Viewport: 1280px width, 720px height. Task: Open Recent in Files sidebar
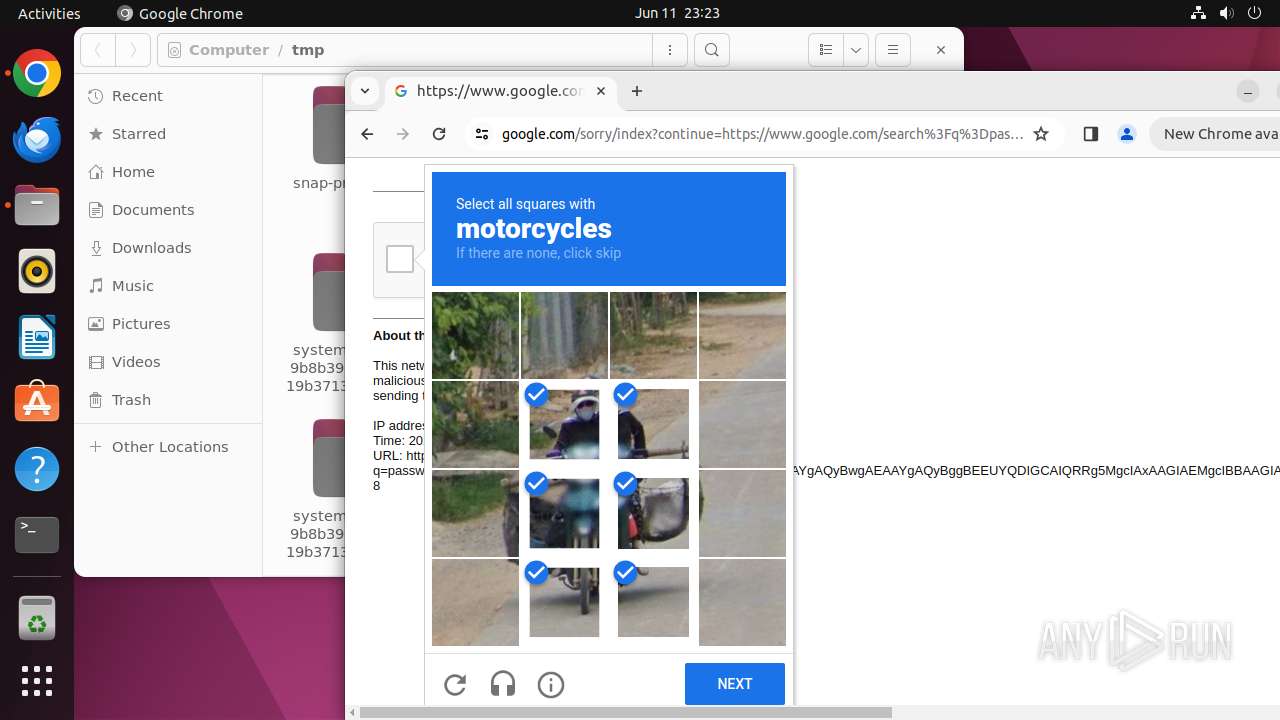pyautogui.click(x=168, y=96)
